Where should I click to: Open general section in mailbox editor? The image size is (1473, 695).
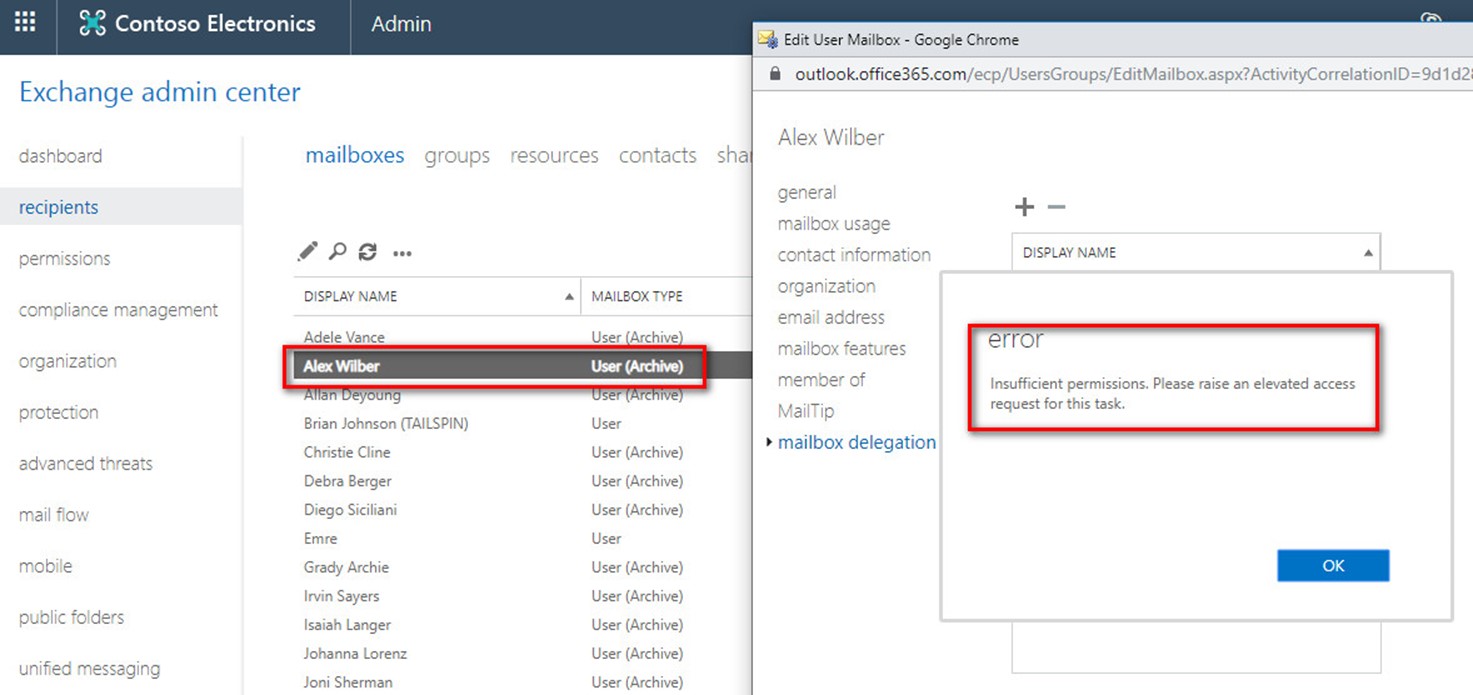coord(807,192)
